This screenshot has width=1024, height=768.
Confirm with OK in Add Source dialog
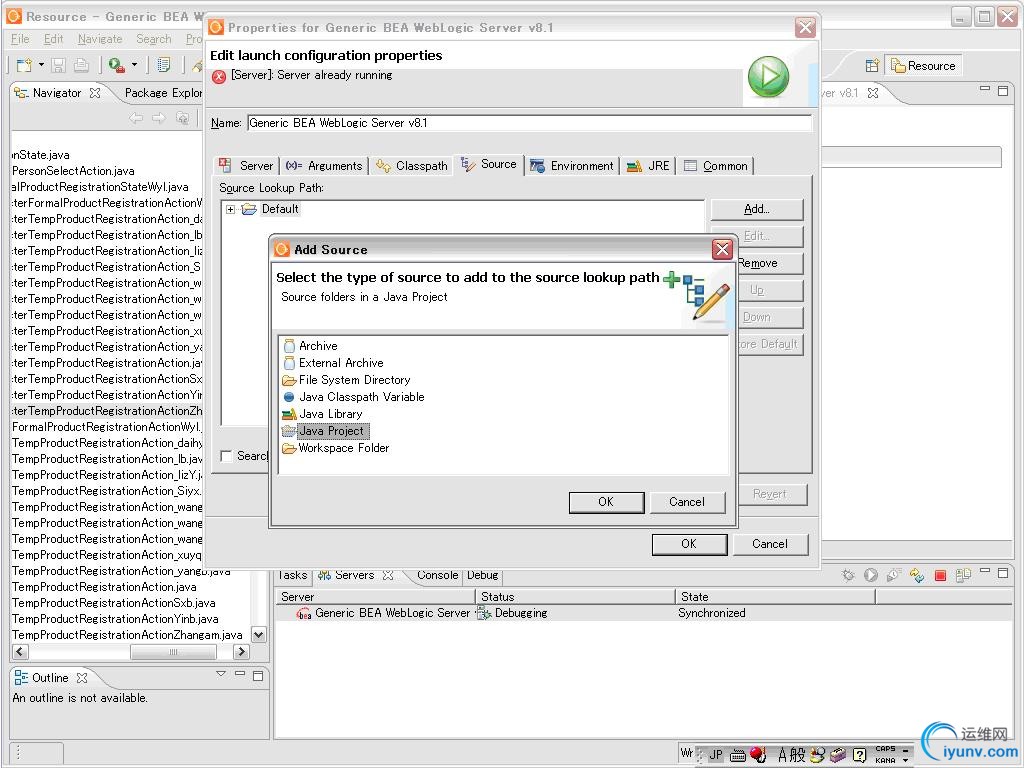point(606,502)
